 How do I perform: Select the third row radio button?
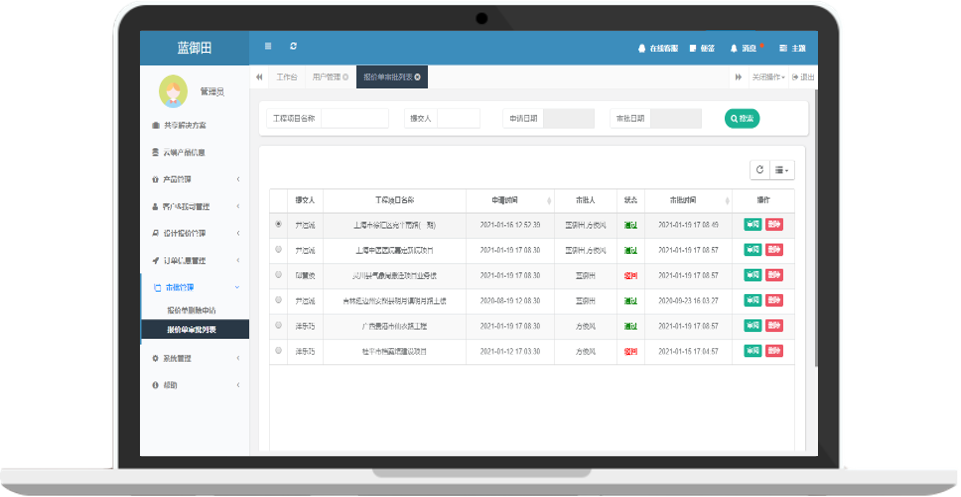tap(278, 274)
